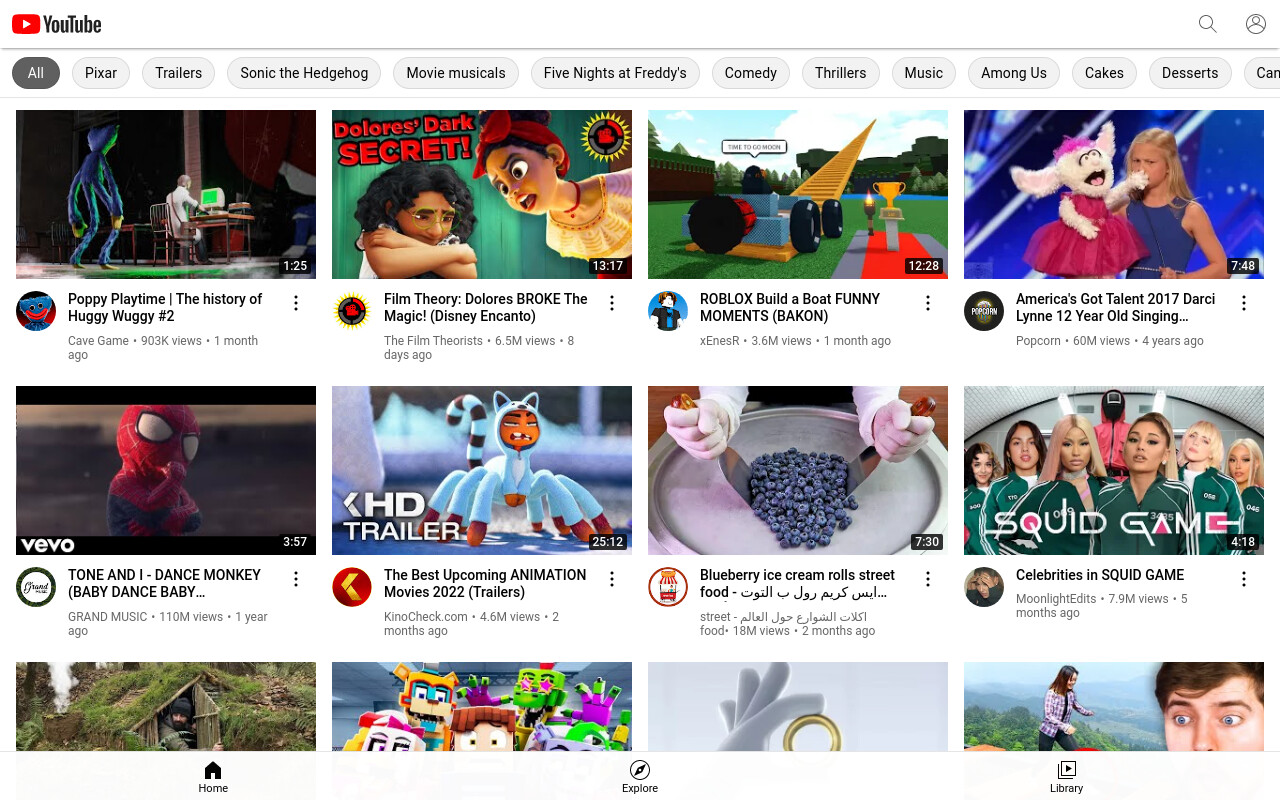Select the Desserts filter chip
Viewport: 1280px width, 800px height.
point(1190,73)
